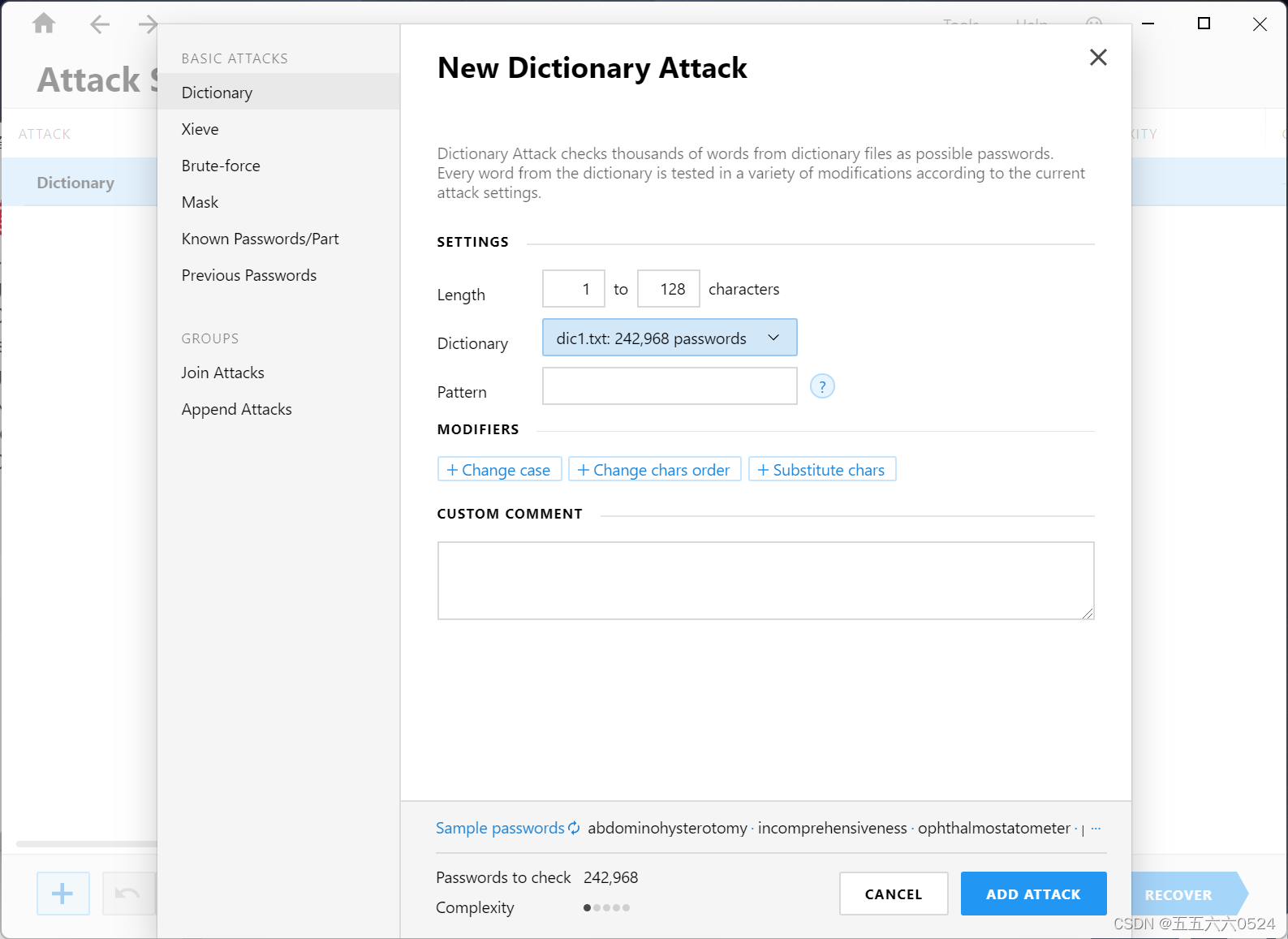Click the ADD ATTACK button

(x=1033, y=894)
